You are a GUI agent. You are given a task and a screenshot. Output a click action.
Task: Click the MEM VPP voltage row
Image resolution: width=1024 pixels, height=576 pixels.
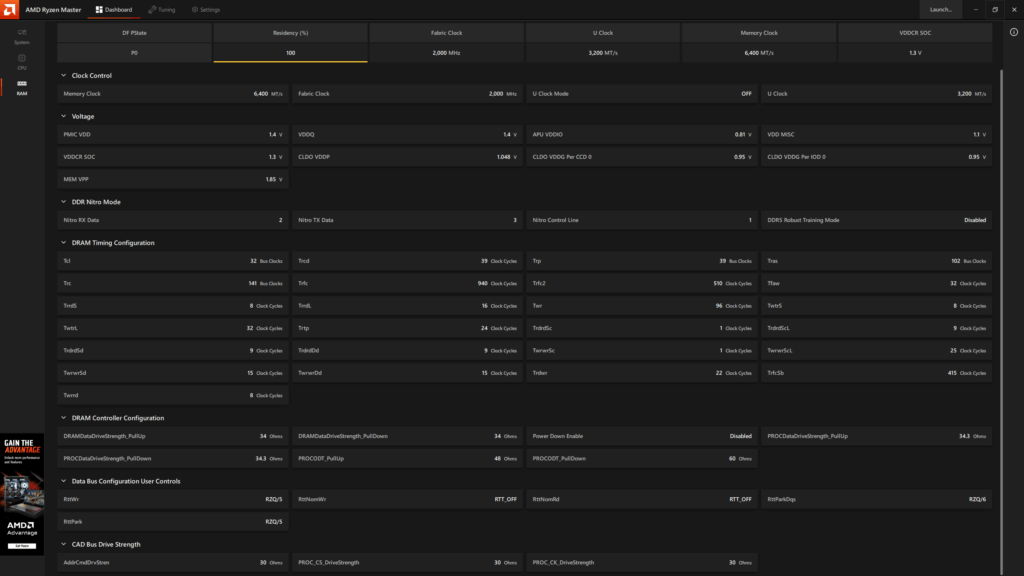pyautogui.click(x=172, y=179)
